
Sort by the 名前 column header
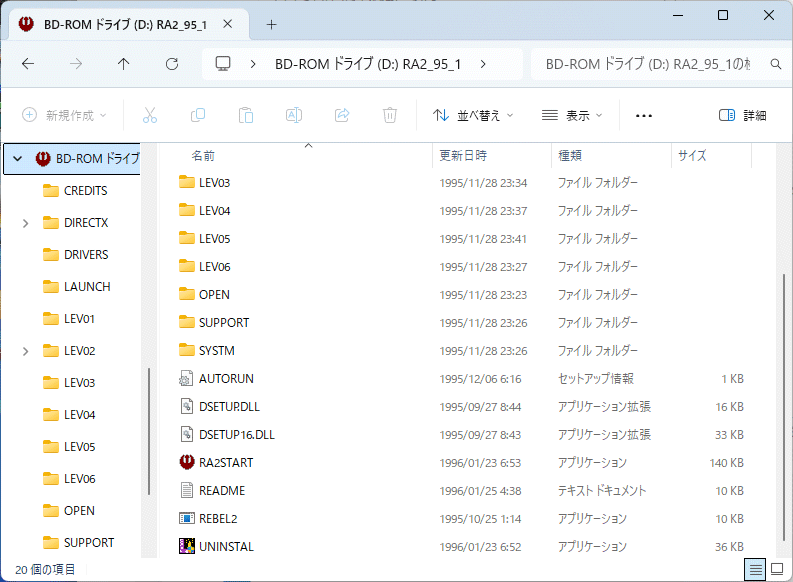point(203,155)
